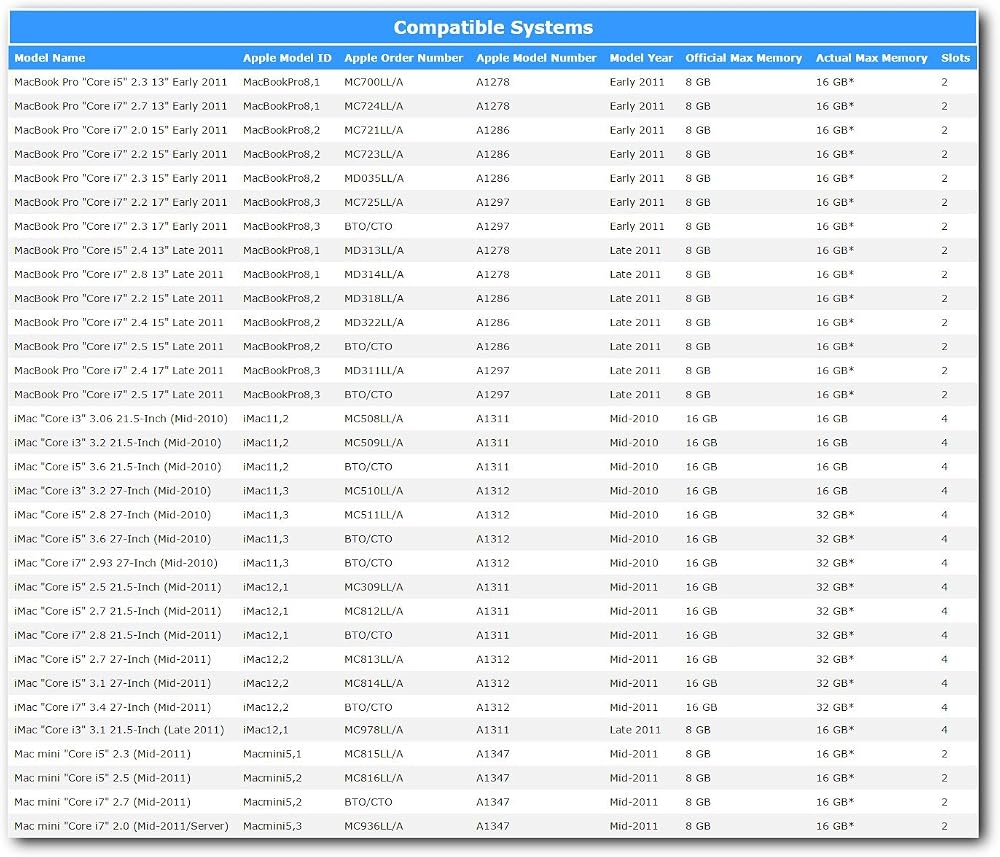1000x857 pixels.
Task: Click the Compatible Systems title
Action: coord(493,27)
